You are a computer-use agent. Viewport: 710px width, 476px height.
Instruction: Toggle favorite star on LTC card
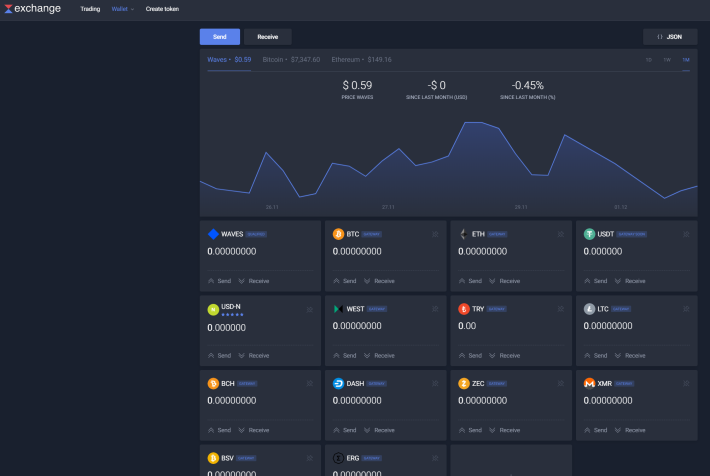pyautogui.click(x=686, y=309)
